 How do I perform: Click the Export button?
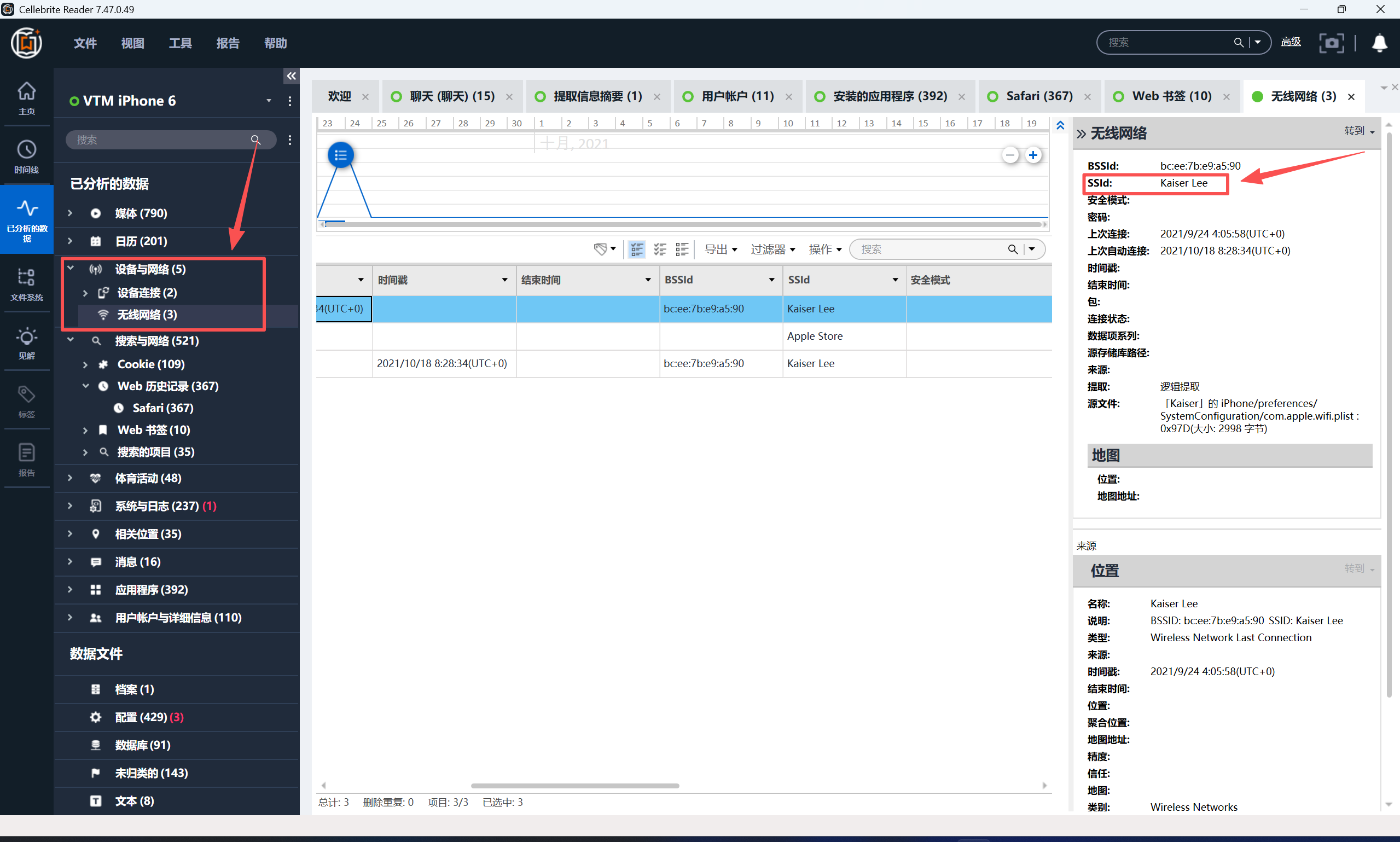pyautogui.click(x=720, y=249)
